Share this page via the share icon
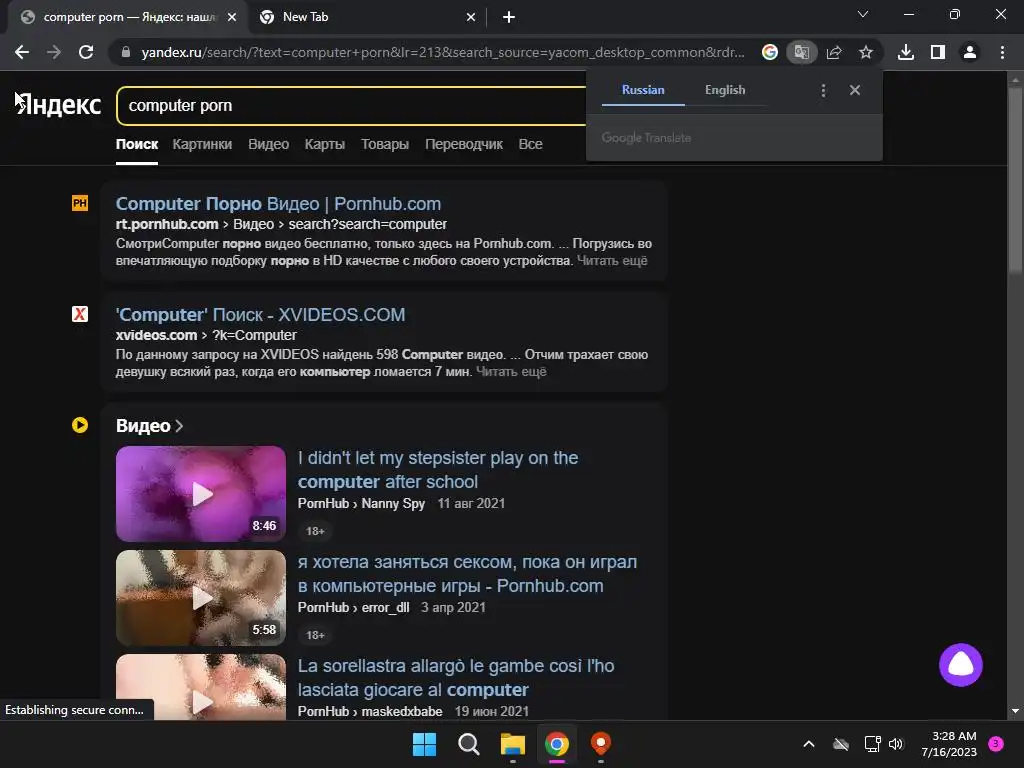 834,52
